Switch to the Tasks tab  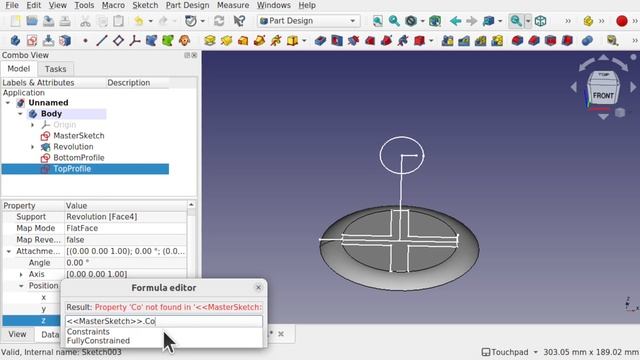pos(56,69)
